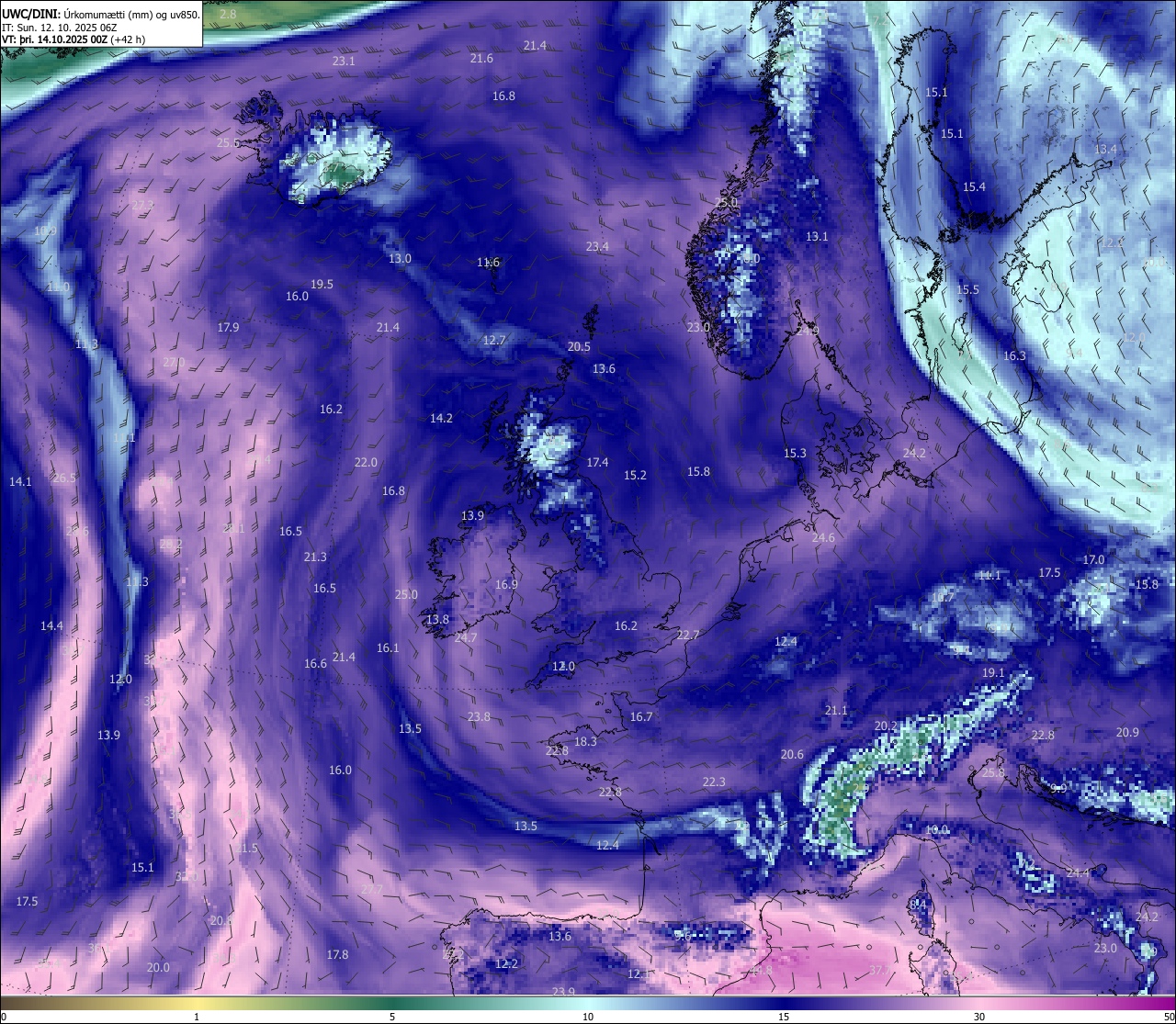Select the 16.1 value label

coord(388,647)
